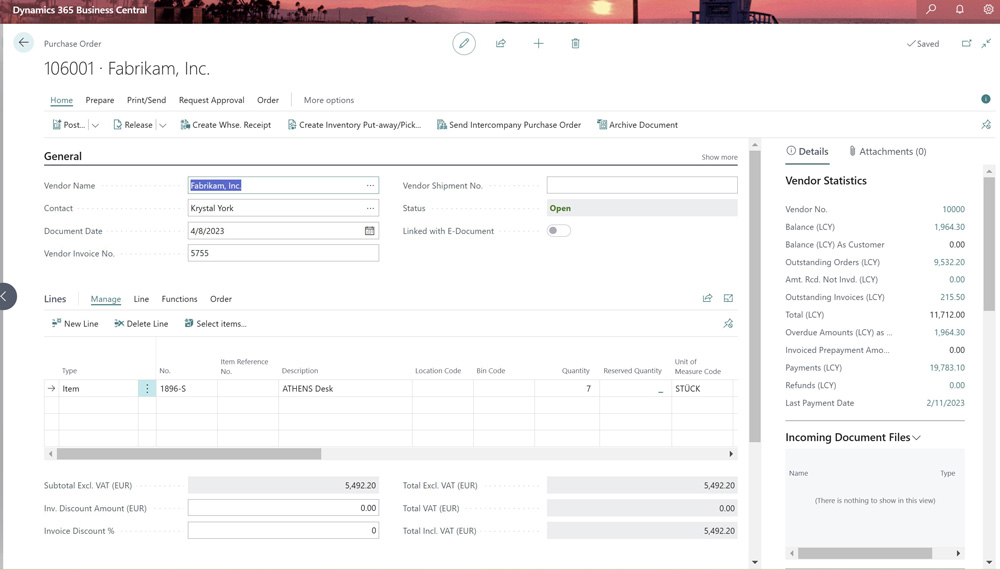Open vendor number 10000 link
Image resolution: width=1000 pixels, height=570 pixels.
953,209
